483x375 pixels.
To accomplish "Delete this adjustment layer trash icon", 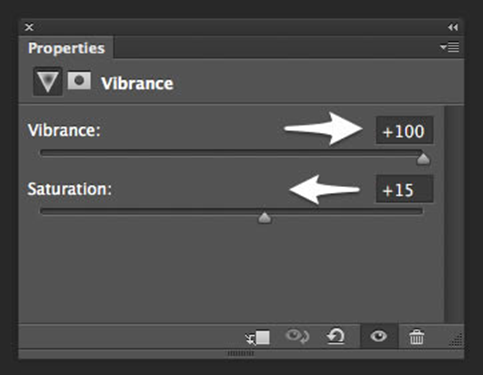I will (417, 337).
